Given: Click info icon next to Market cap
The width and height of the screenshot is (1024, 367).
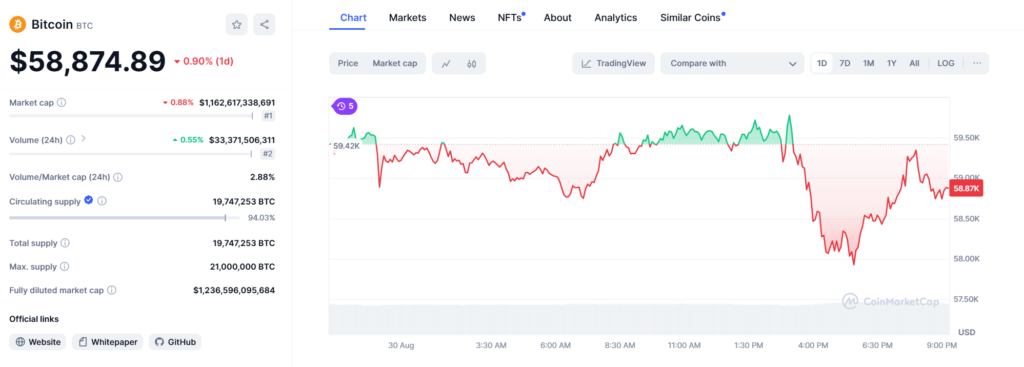Looking at the screenshot, I should click(x=61, y=103).
